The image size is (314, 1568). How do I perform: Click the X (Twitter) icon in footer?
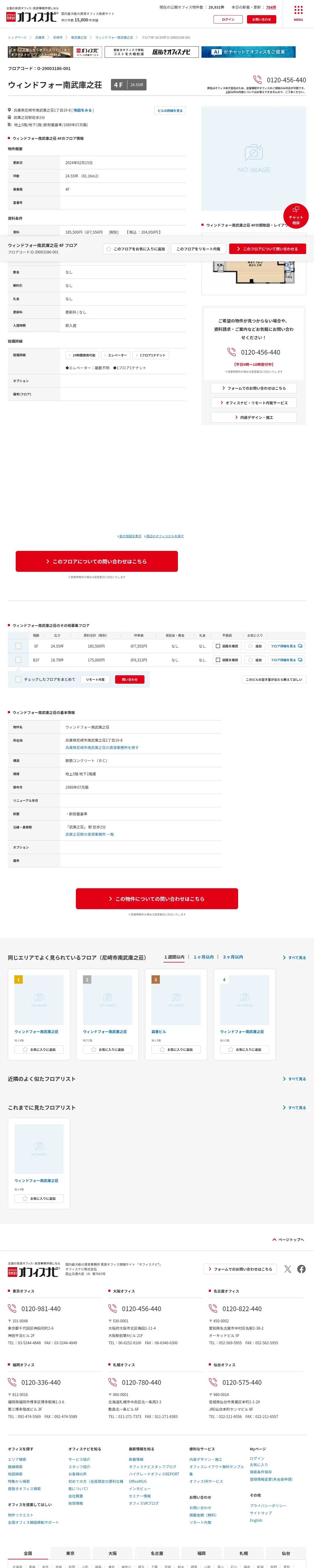[288, 1269]
